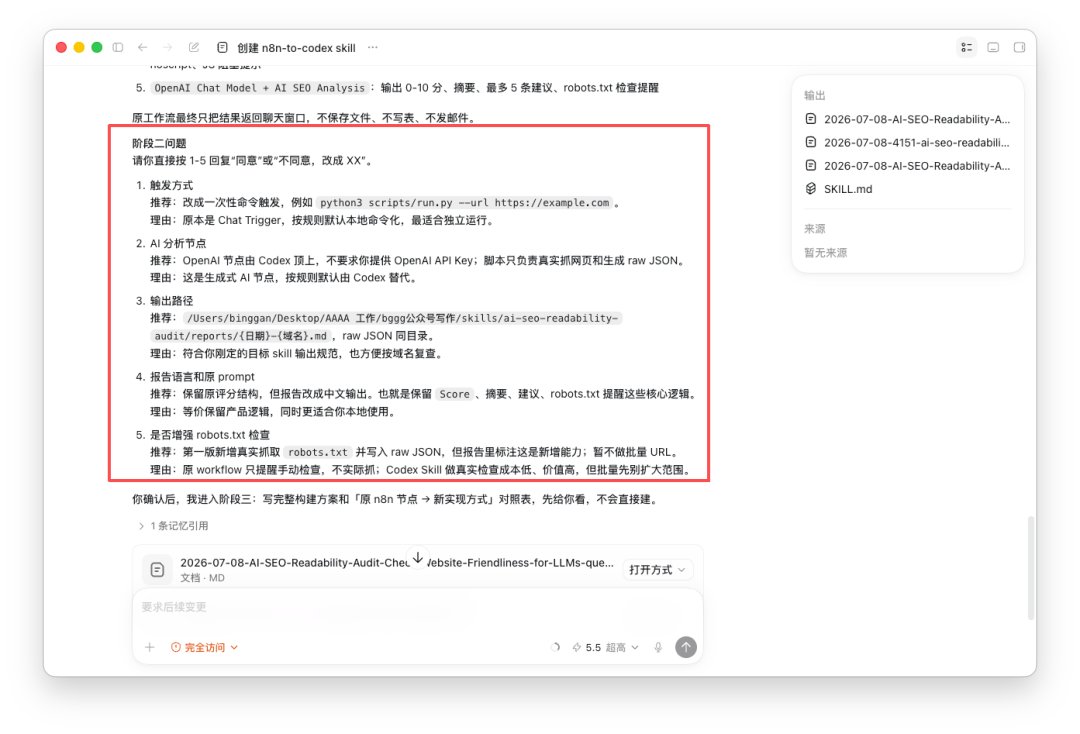The image size is (1080, 734).
Task: Open first 2026-07-08-AI-SEO-Readability output file
Action: pos(907,119)
